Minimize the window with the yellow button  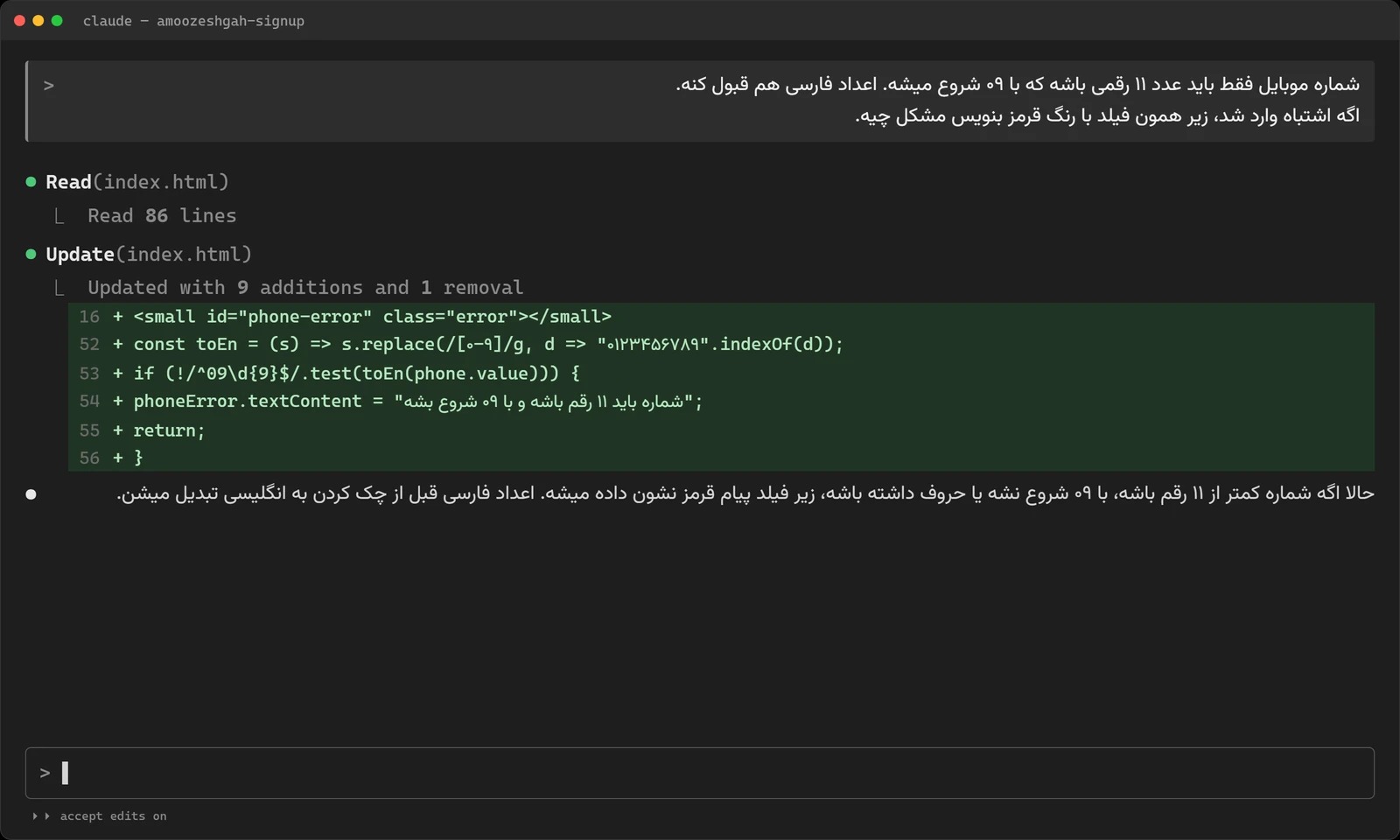click(38, 21)
